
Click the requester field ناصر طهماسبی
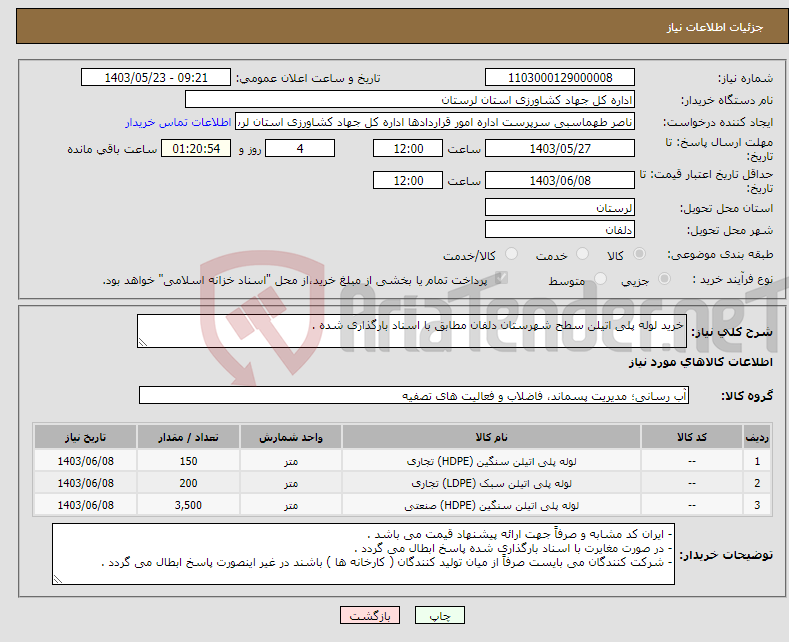click(435, 122)
